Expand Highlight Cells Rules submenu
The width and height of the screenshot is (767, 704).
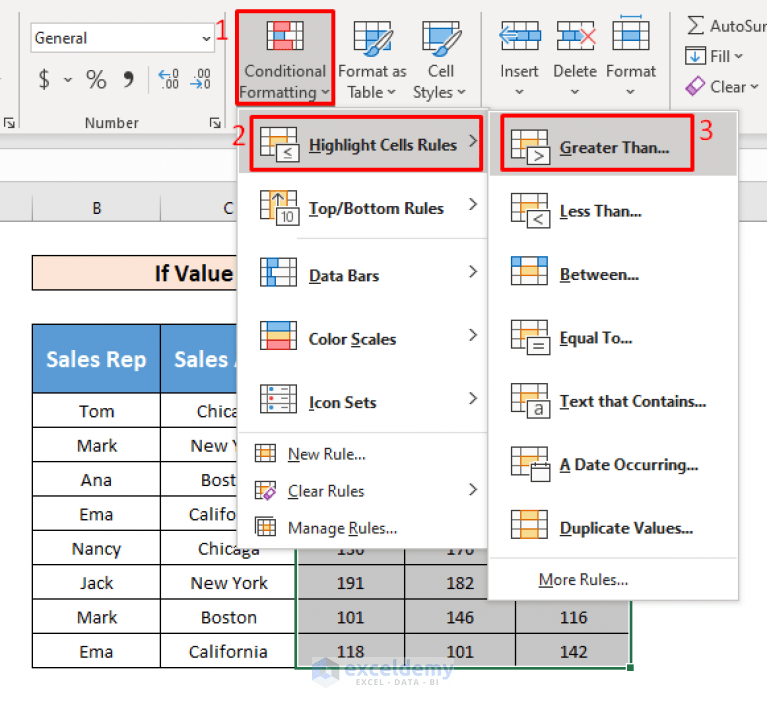pos(363,144)
